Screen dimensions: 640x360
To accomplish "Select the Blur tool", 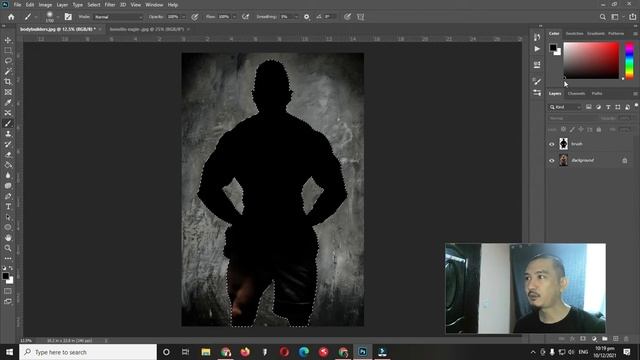I will click(8, 176).
